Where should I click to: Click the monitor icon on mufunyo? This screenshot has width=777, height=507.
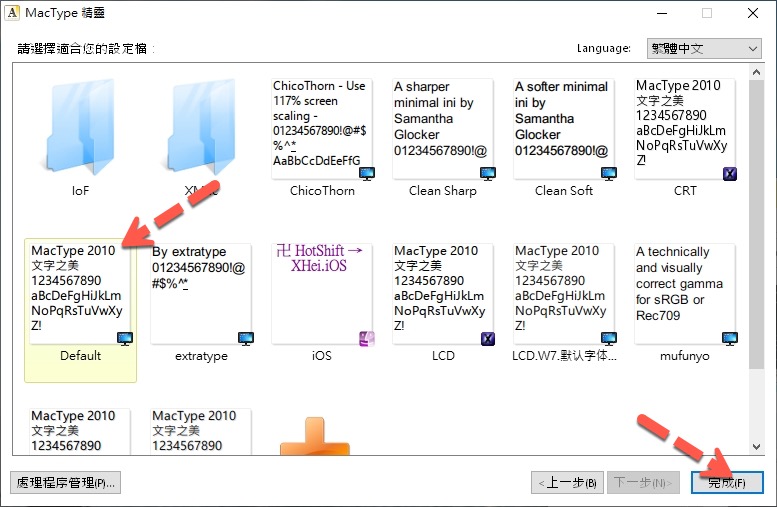coord(730,339)
